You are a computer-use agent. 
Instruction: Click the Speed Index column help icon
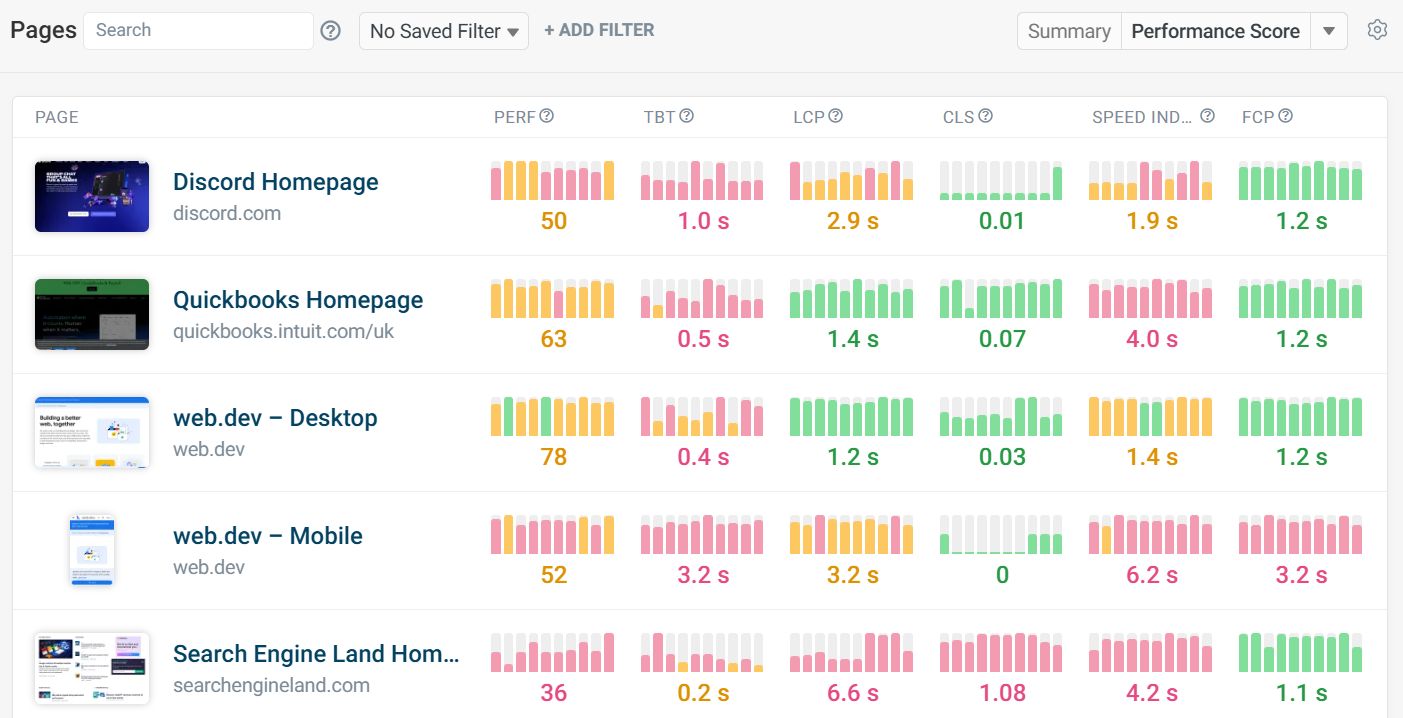1207,116
